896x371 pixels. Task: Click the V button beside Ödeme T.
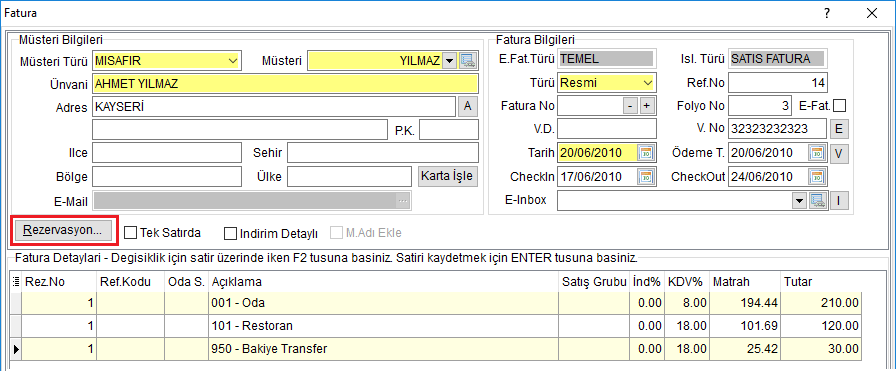click(839, 153)
